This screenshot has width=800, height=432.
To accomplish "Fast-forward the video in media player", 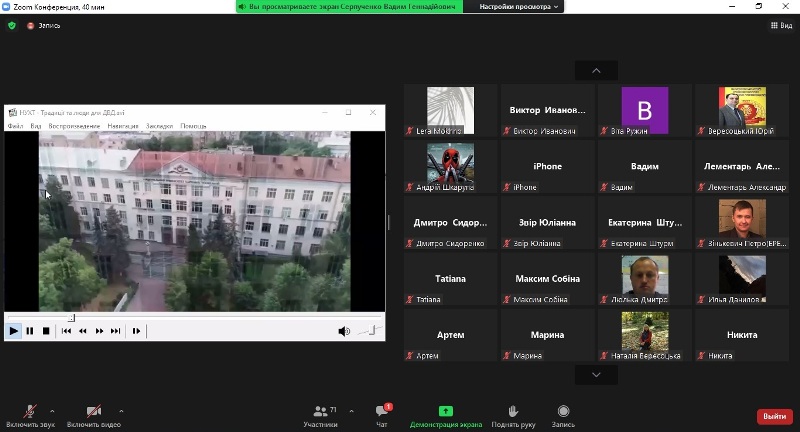I will point(99,331).
